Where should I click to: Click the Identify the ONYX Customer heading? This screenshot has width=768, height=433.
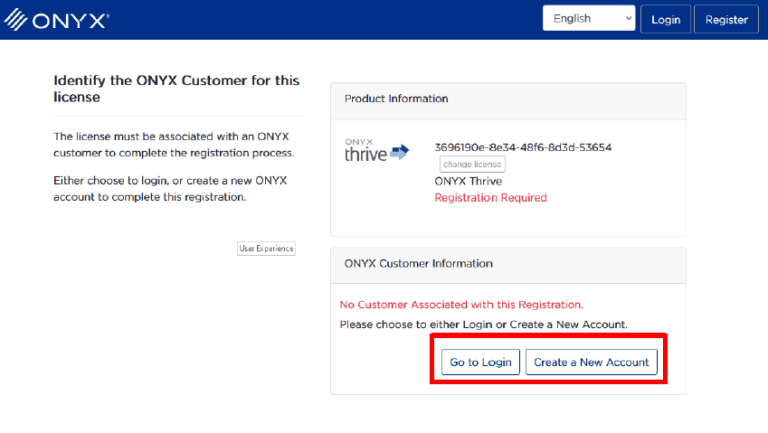[x=176, y=89]
